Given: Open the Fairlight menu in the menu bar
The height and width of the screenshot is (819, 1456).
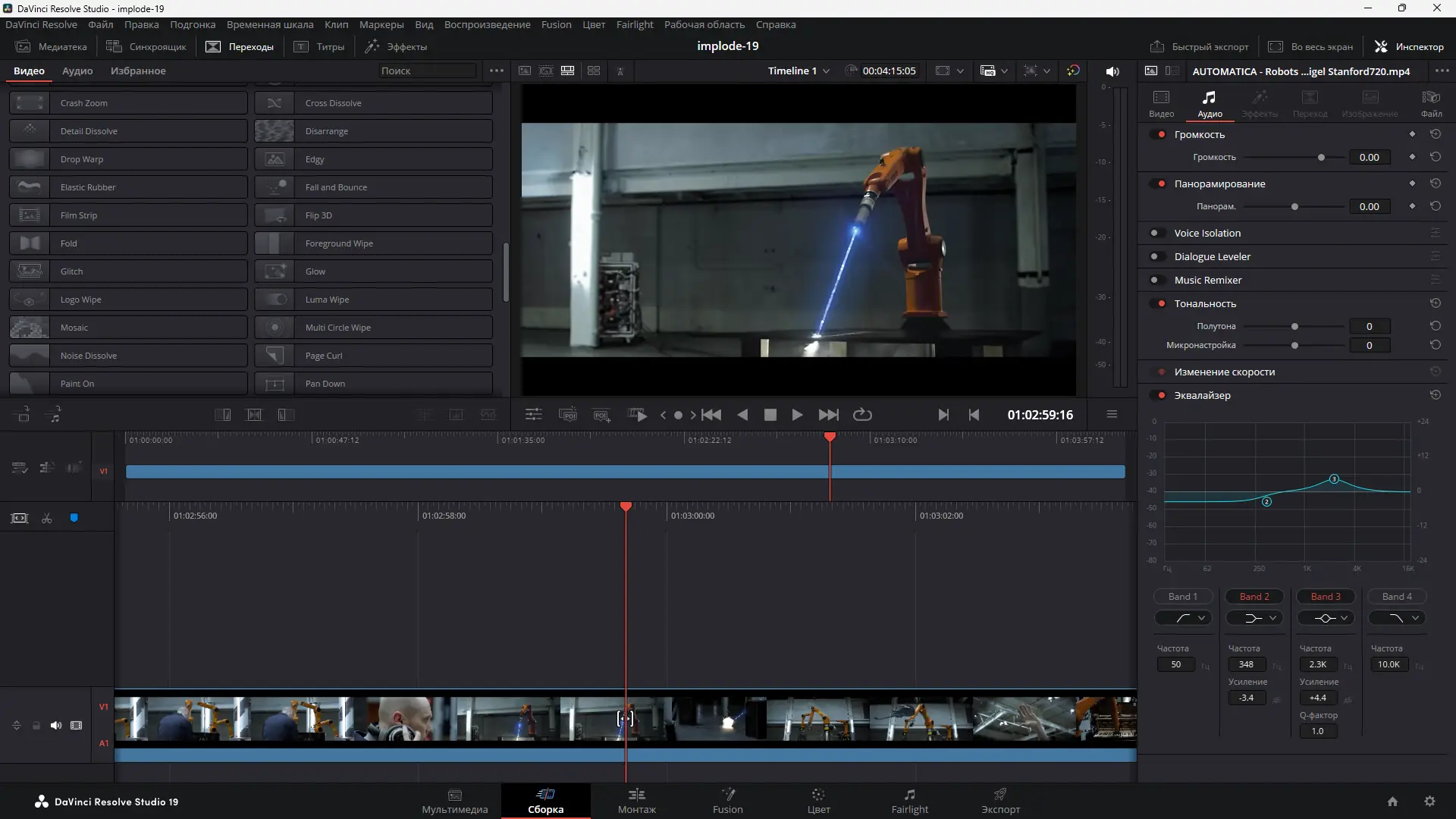Looking at the screenshot, I should click(x=634, y=25).
